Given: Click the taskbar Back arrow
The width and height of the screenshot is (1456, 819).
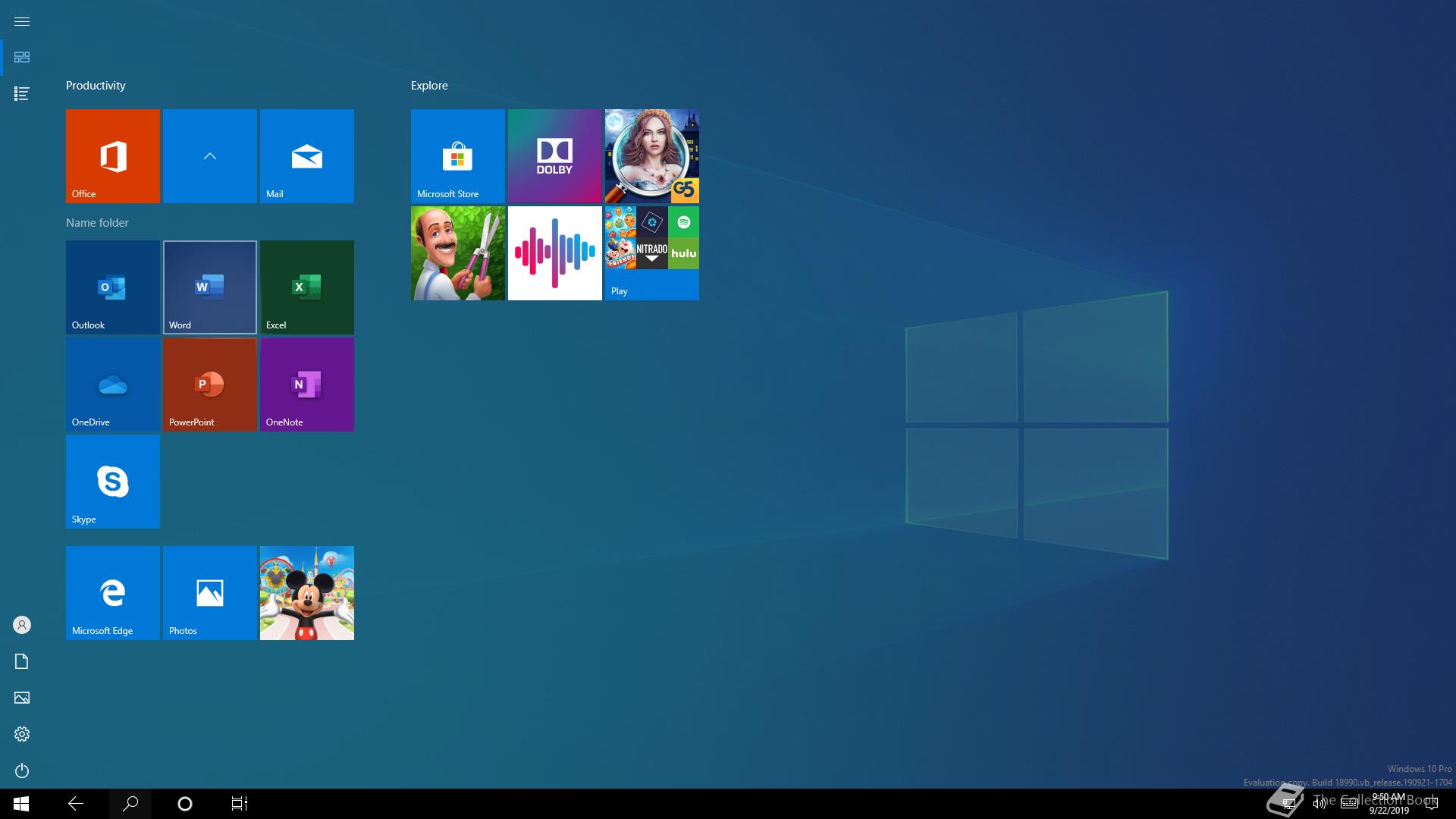Looking at the screenshot, I should [76, 804].
